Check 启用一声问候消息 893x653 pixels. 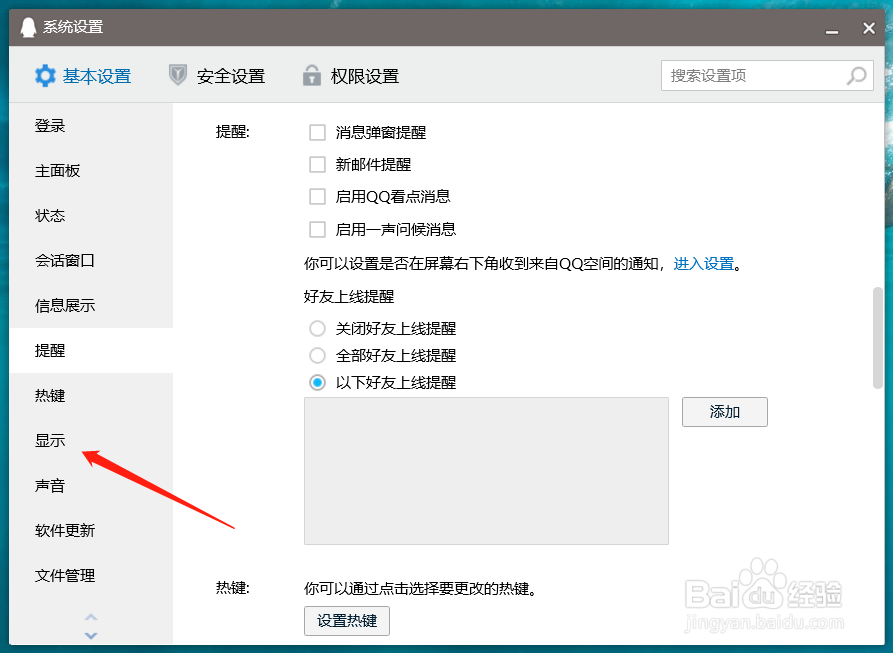(x=317, y=228)
